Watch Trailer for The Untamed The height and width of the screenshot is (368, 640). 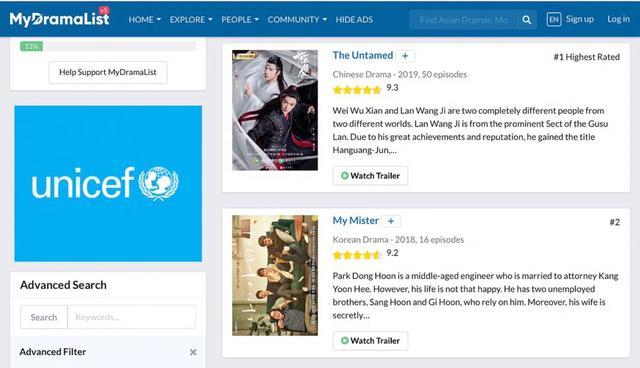[370, 176]
